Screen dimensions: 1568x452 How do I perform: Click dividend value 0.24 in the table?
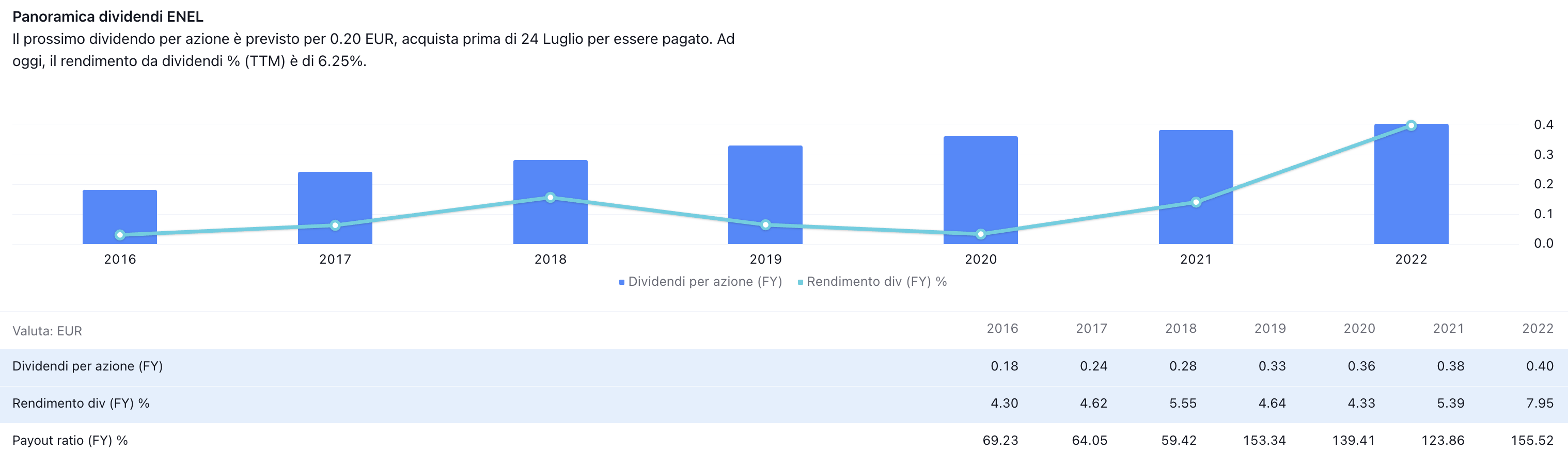[x=1093, y=366]
